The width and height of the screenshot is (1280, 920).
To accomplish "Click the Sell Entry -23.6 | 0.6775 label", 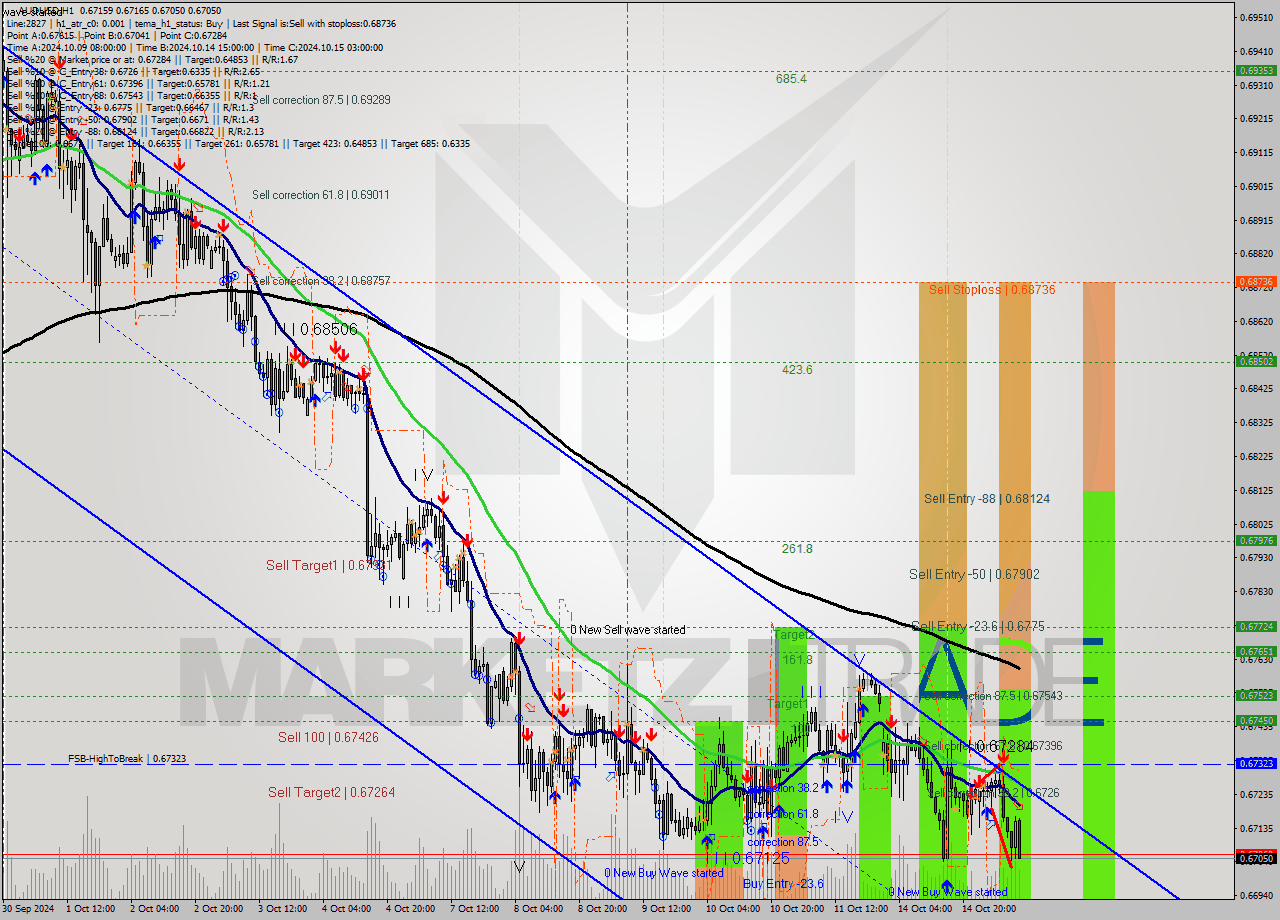I will coord(978,626).
